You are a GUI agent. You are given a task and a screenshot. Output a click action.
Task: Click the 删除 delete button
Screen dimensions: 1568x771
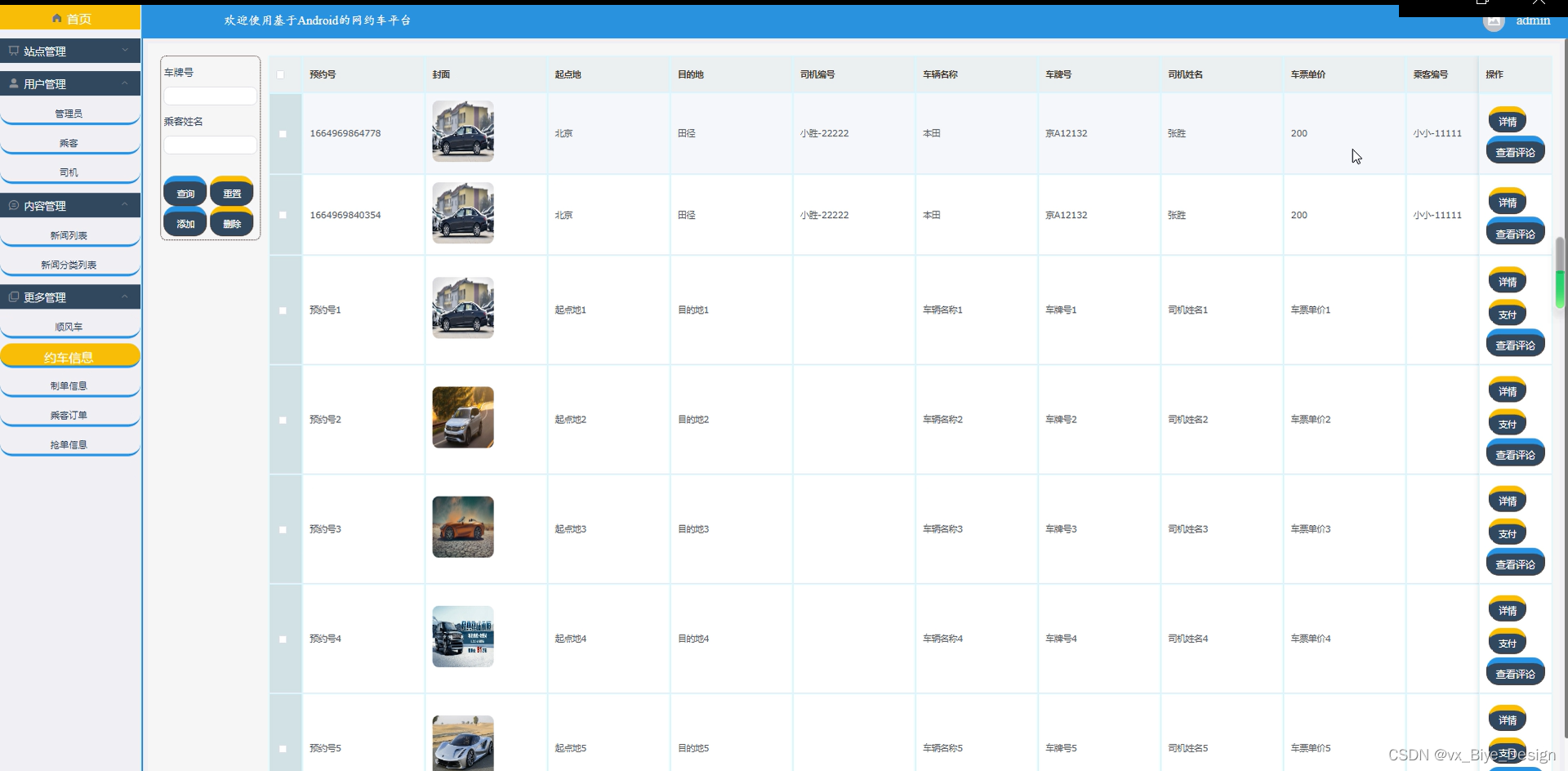point(232,222)
